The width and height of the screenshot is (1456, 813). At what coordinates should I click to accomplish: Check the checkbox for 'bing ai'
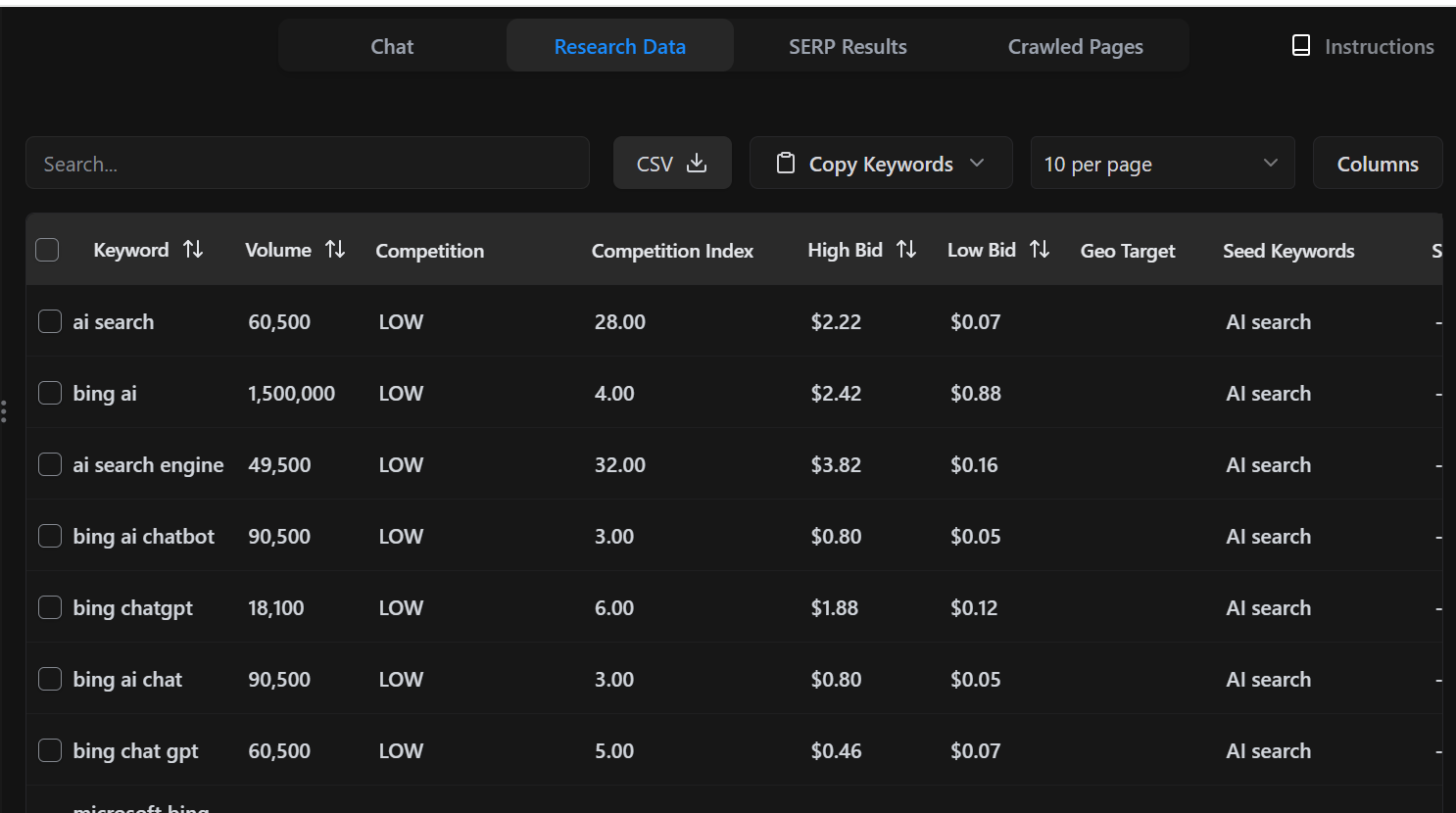click(50, 393)
